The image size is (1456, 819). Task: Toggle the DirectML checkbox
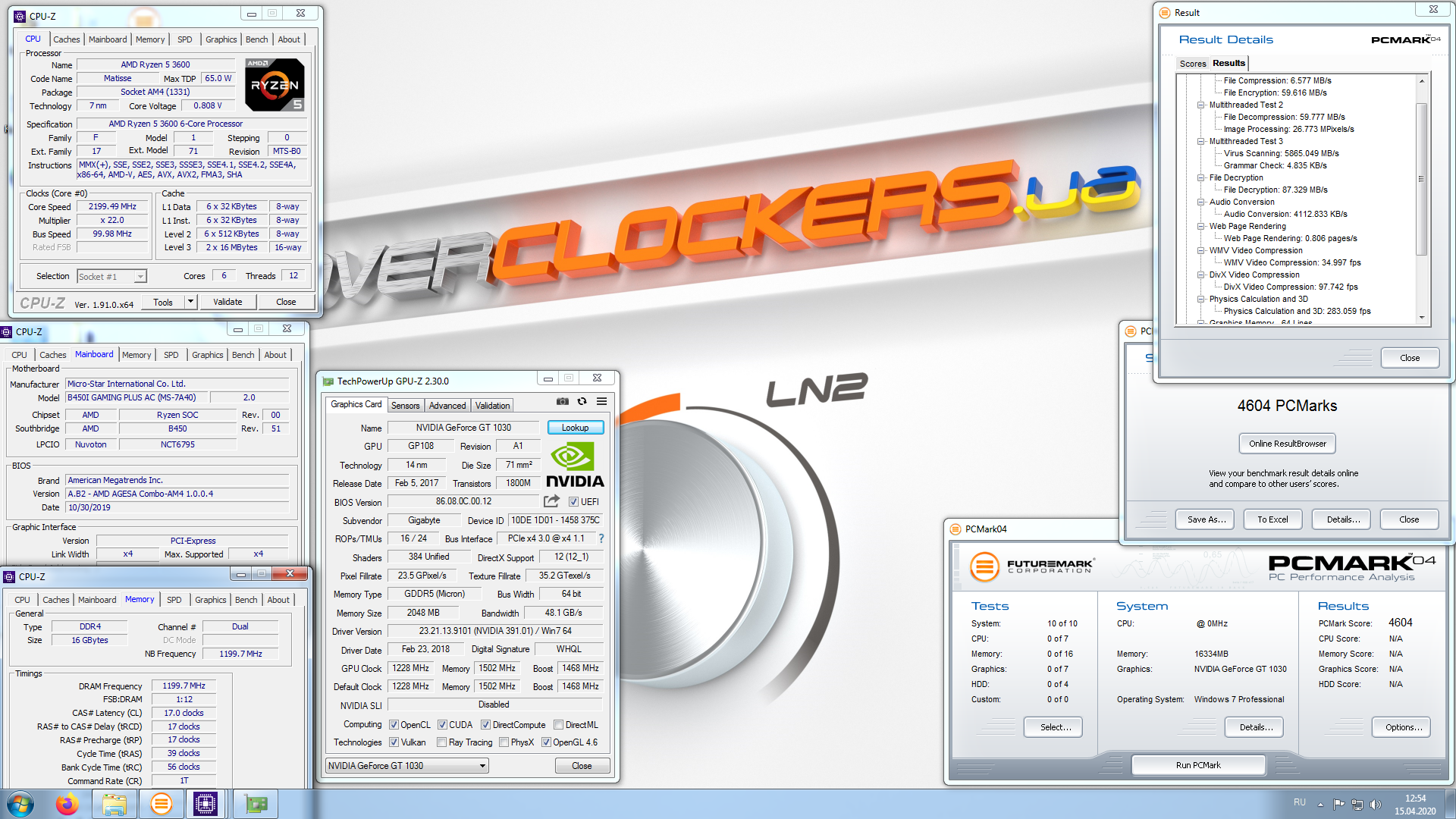[x=559, y=725]
